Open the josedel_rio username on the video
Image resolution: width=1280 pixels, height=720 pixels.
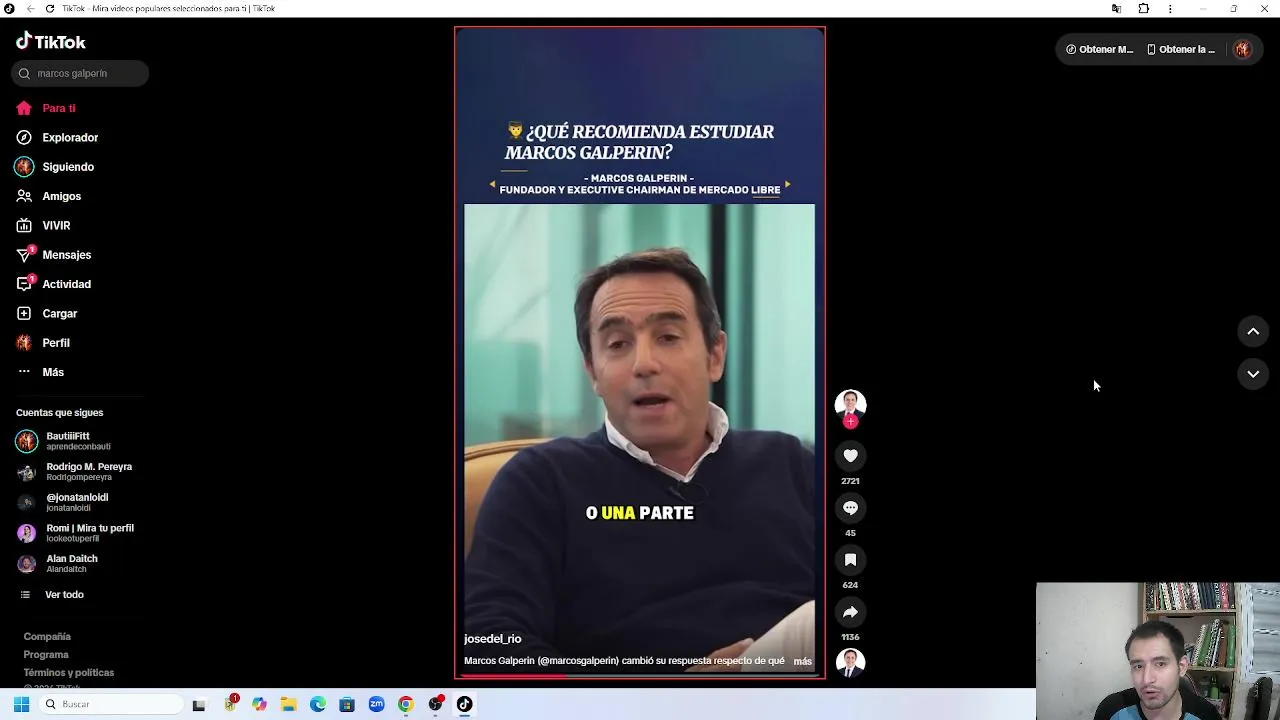point(492,639)
